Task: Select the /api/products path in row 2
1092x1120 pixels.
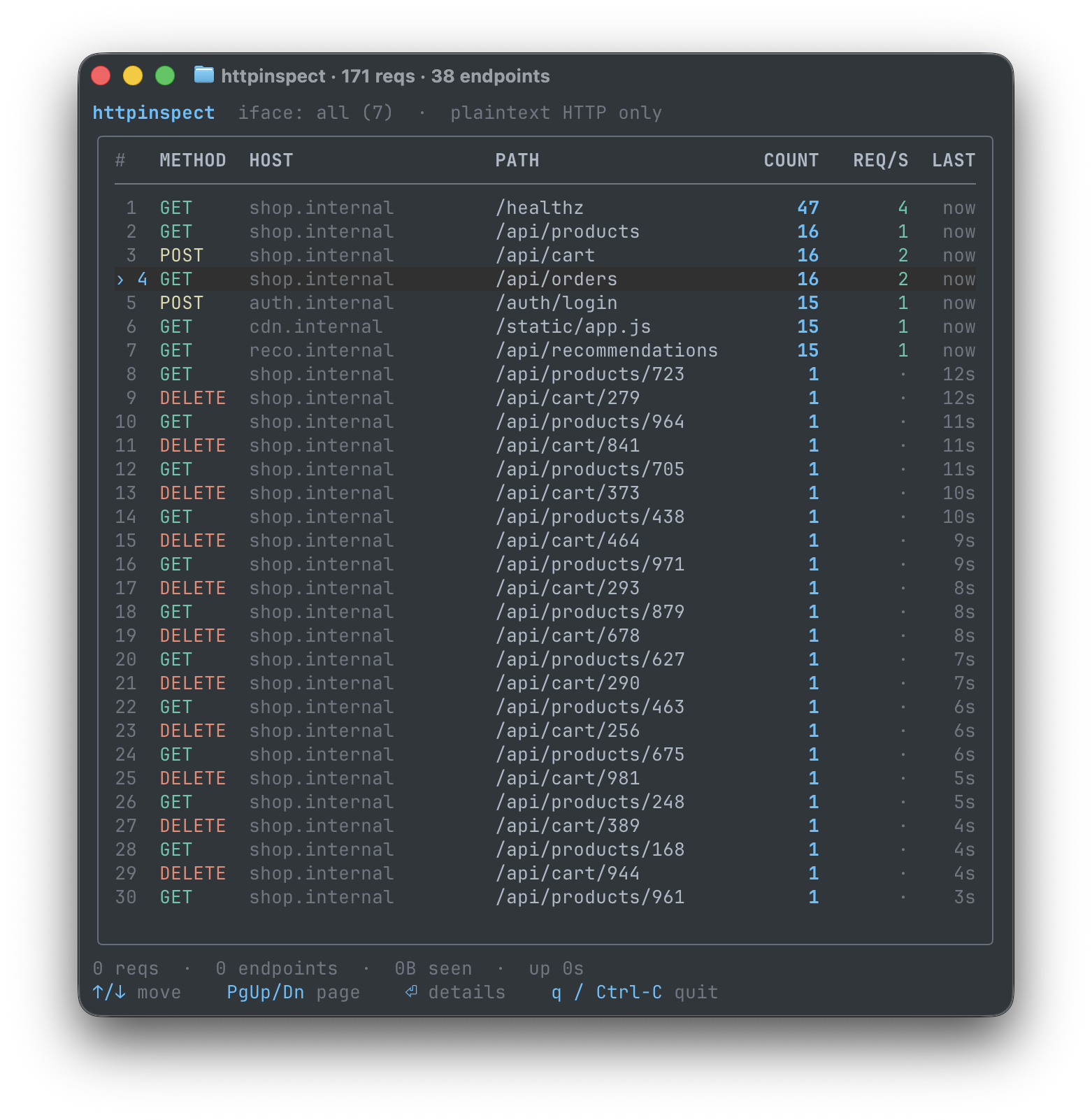Action: tap(568, 231)
